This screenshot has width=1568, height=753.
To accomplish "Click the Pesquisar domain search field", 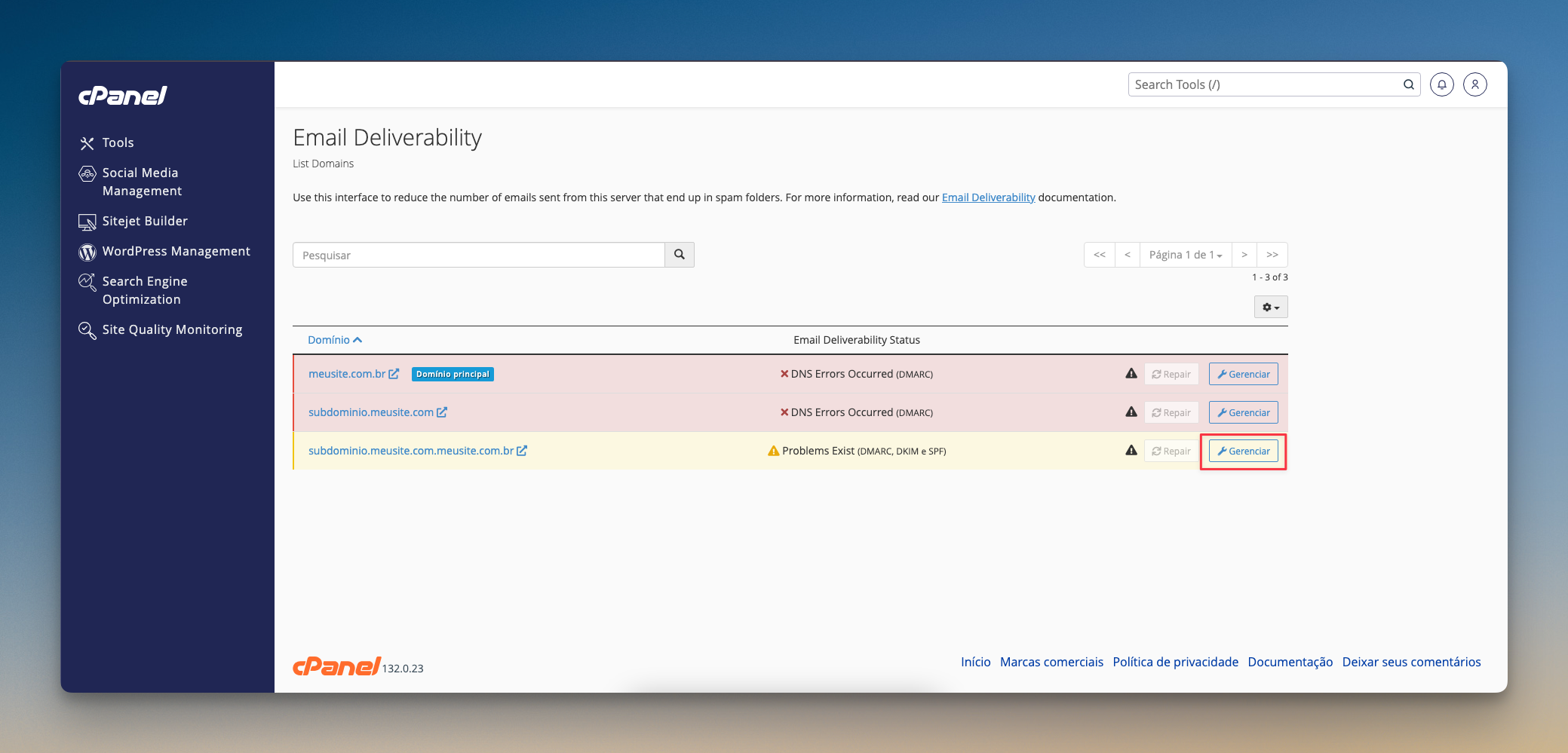I will pos(478,255).
